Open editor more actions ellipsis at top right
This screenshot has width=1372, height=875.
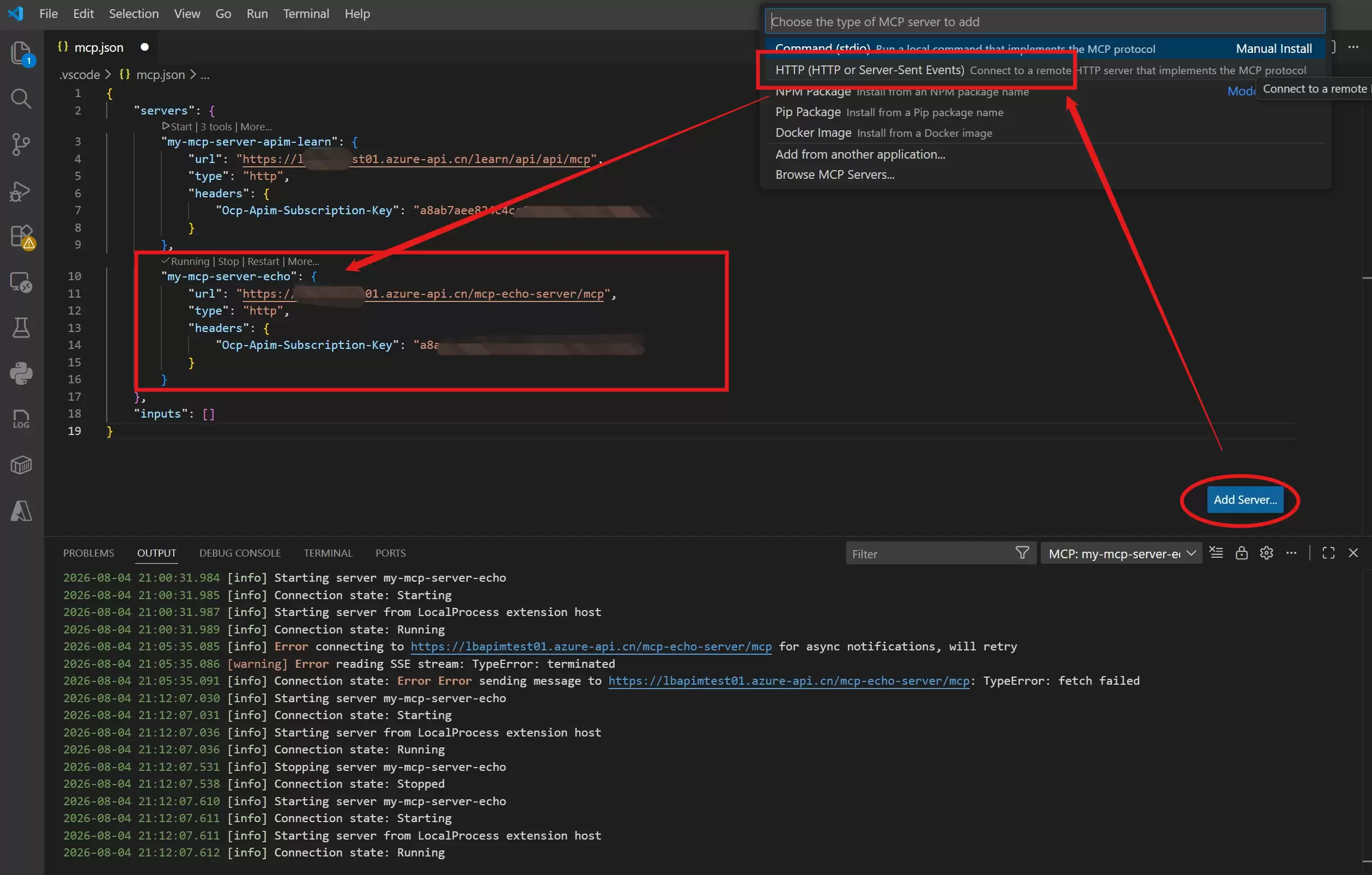coord(1353,47)
